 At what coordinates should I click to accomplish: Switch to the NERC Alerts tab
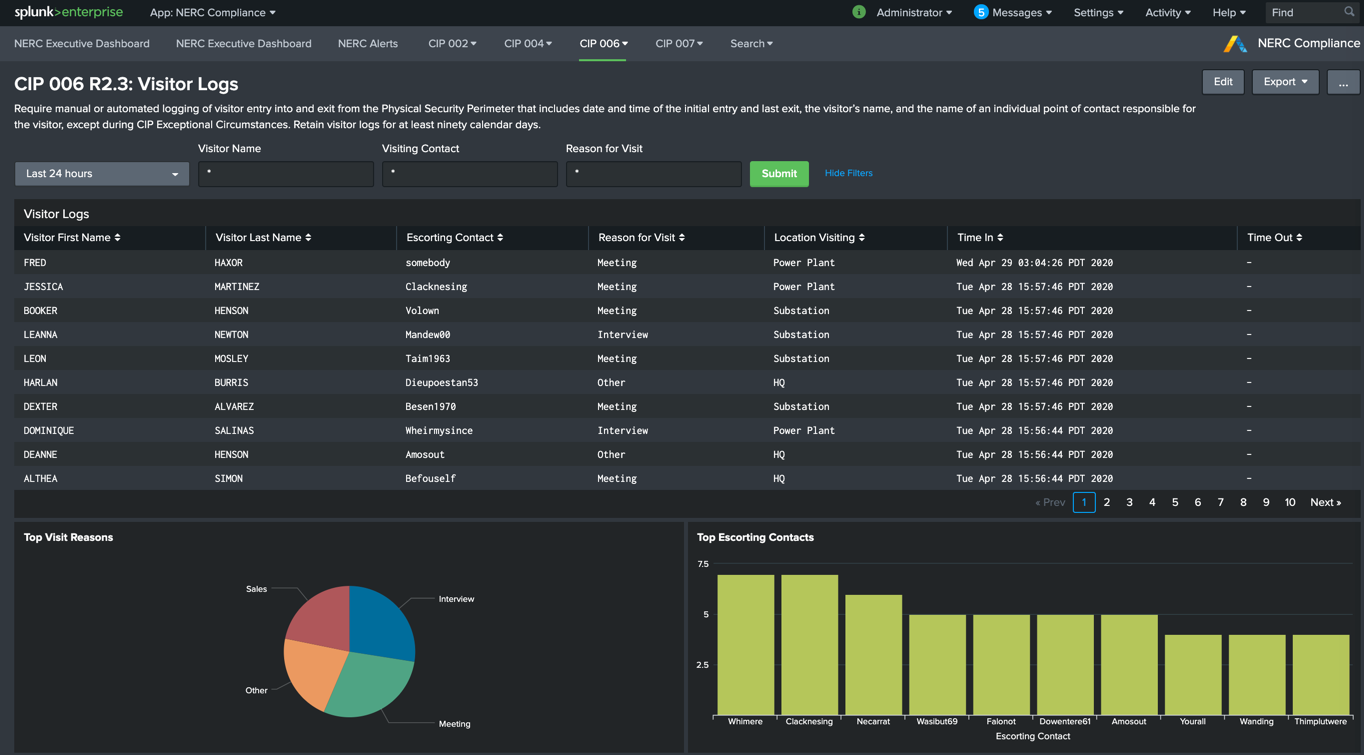367,43
